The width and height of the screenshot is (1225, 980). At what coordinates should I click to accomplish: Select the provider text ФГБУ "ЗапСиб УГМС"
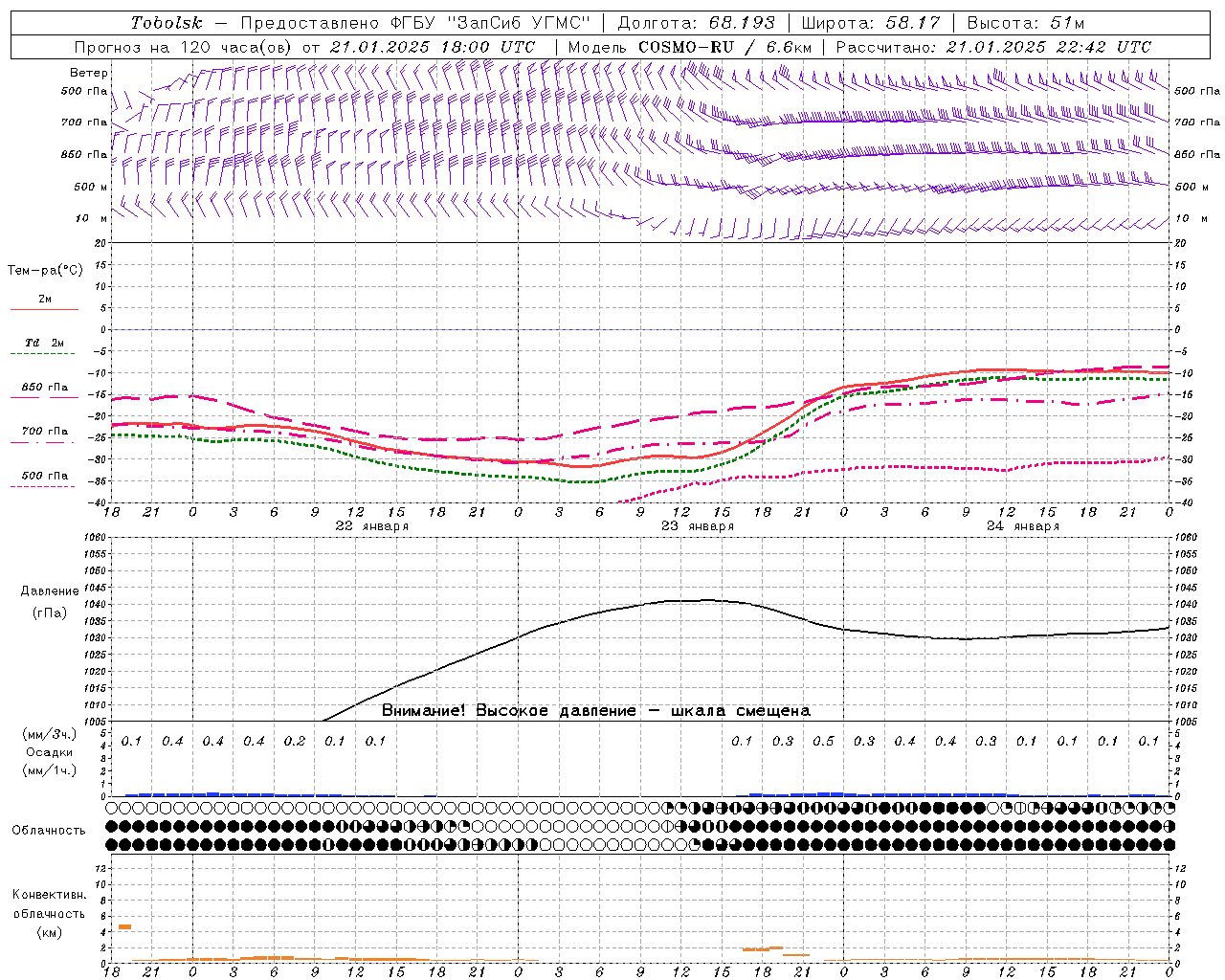pyautogui.click(x=488, y=23)
